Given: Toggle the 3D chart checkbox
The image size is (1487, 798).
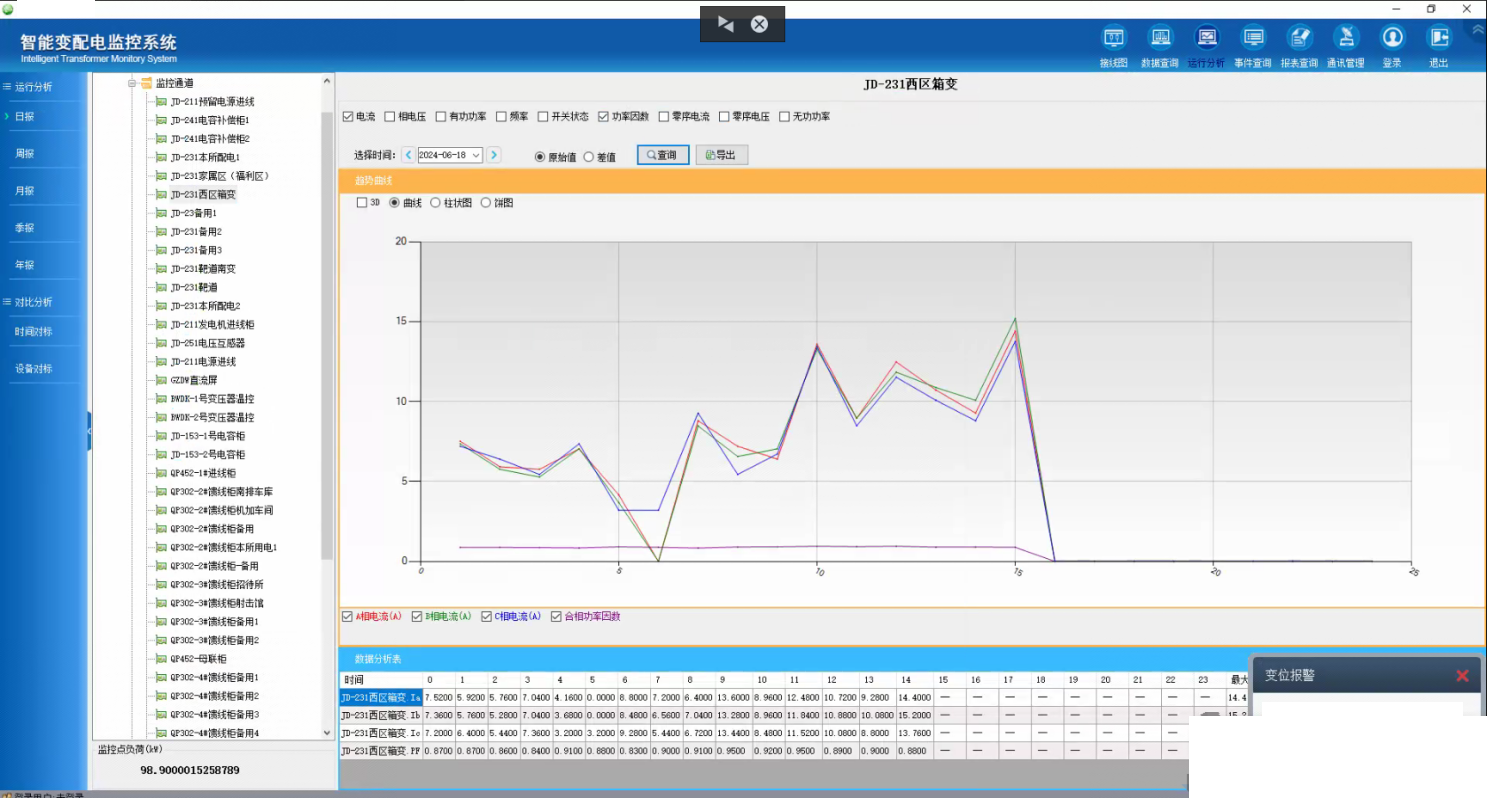Looking at the screenshot, I should tap(362, 203).
